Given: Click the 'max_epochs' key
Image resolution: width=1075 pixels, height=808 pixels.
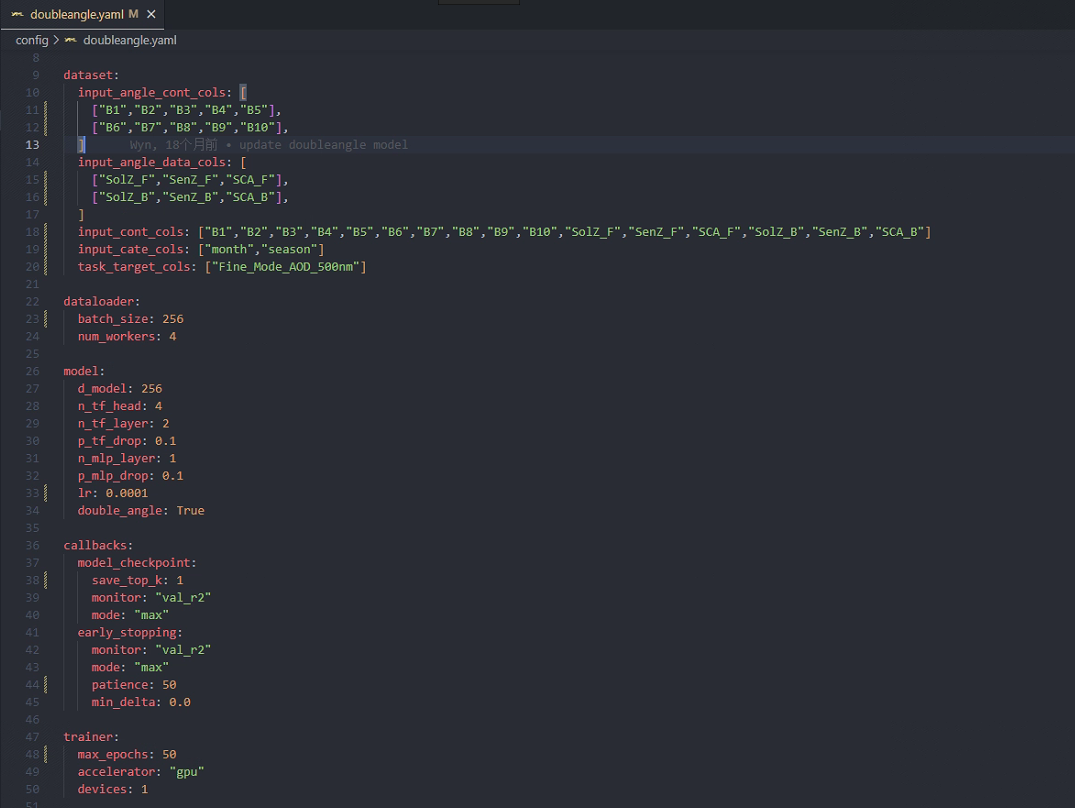Looking at the screenshot, I should point(113,755).
